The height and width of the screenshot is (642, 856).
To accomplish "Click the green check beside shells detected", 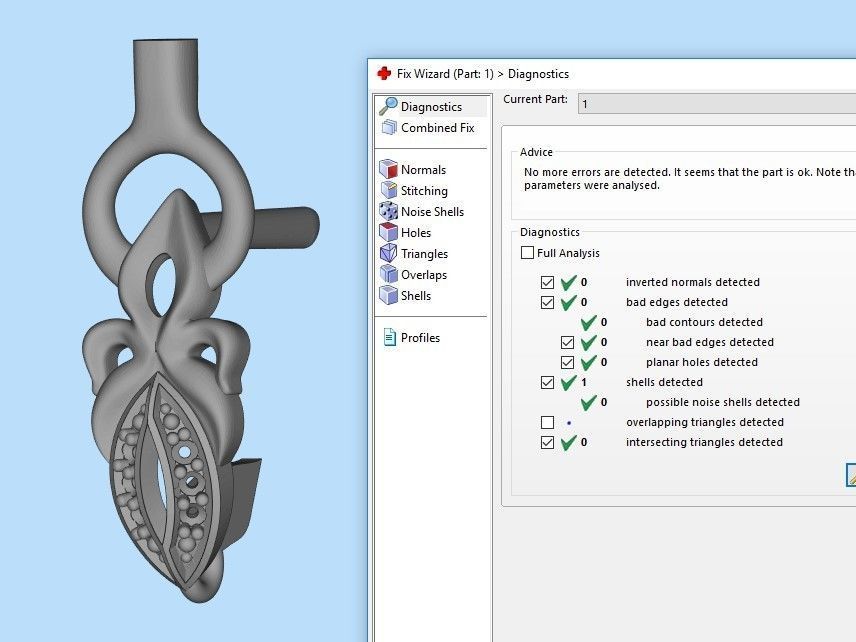I will tap(568, 382).
